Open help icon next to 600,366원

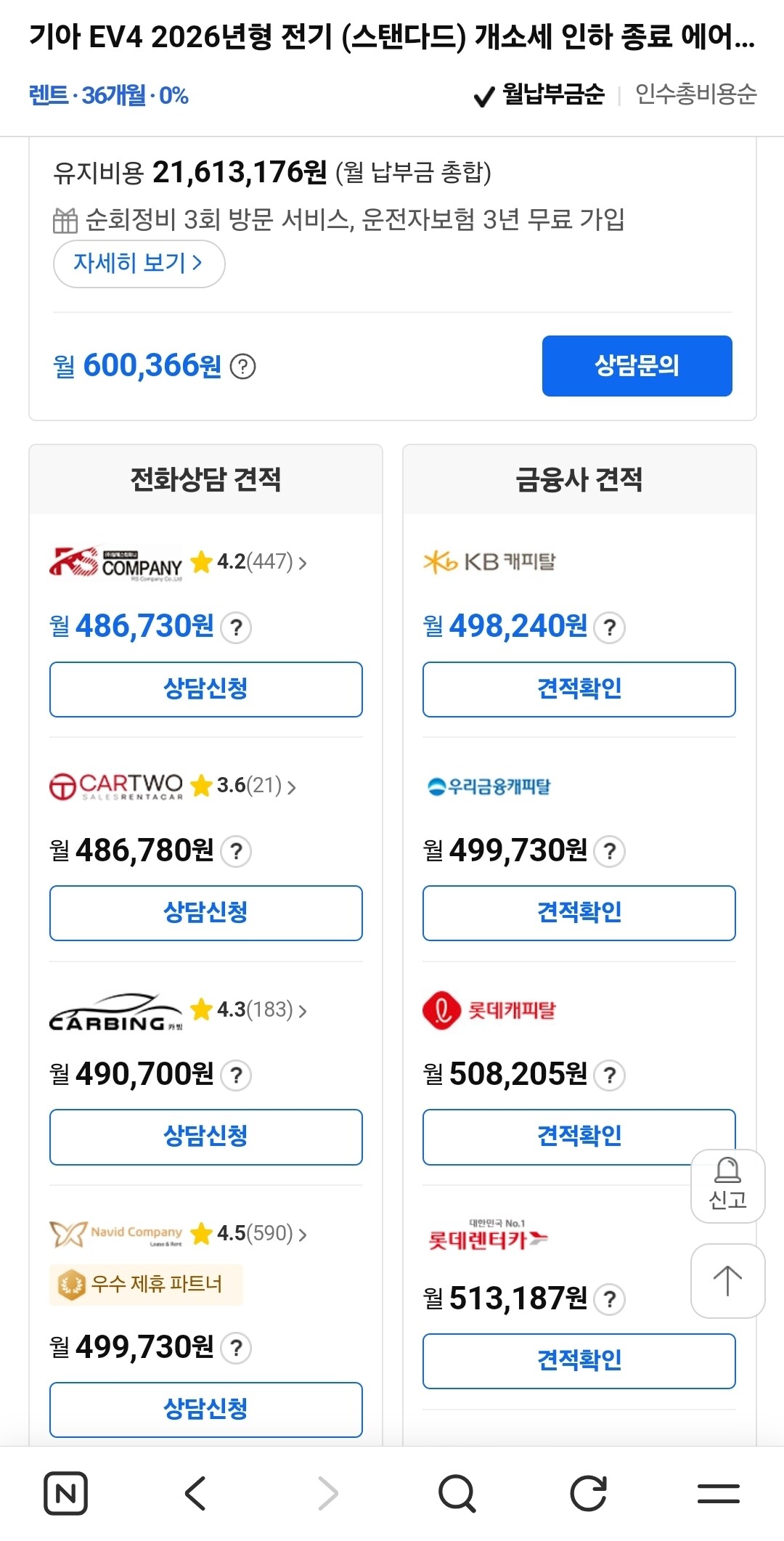click(242, 366)
